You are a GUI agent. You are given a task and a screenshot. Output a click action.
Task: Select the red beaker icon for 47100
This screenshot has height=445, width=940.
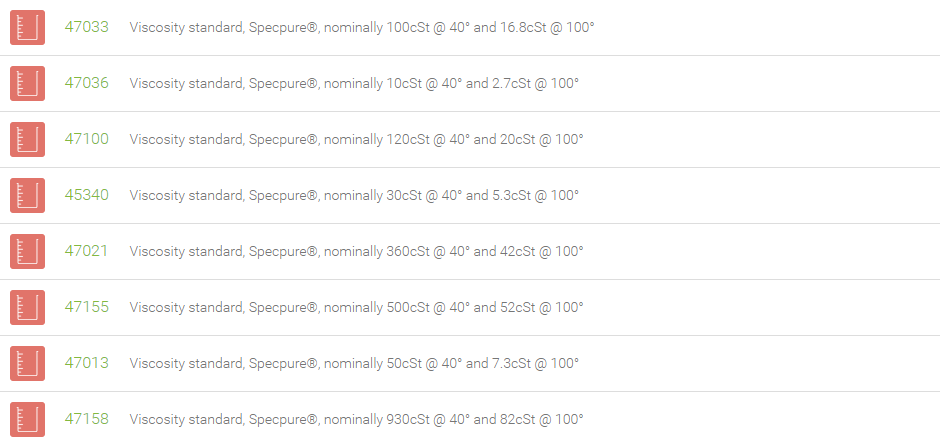[28, 139]
